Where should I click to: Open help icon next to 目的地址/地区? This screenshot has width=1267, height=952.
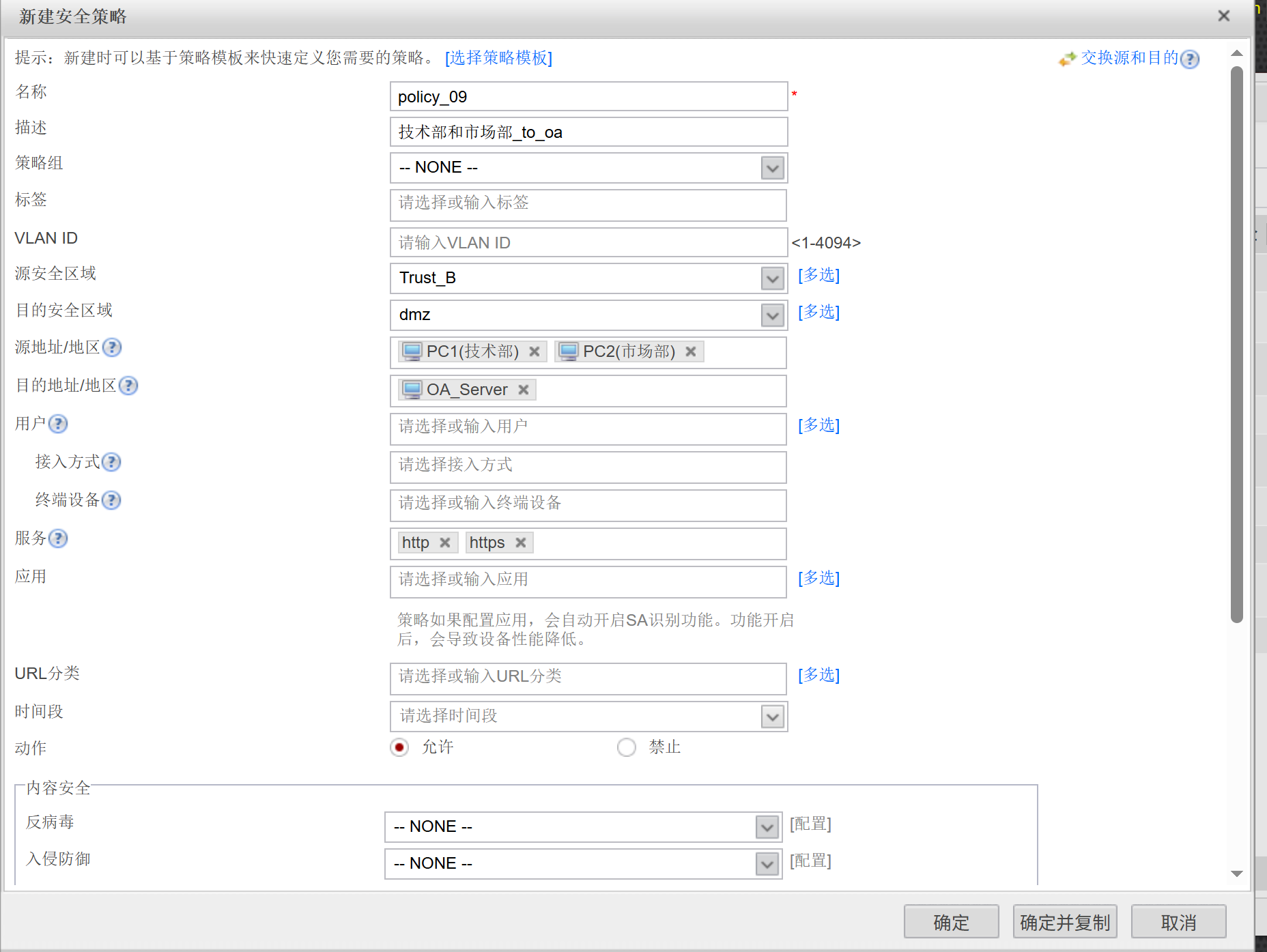tap(128, 386)
